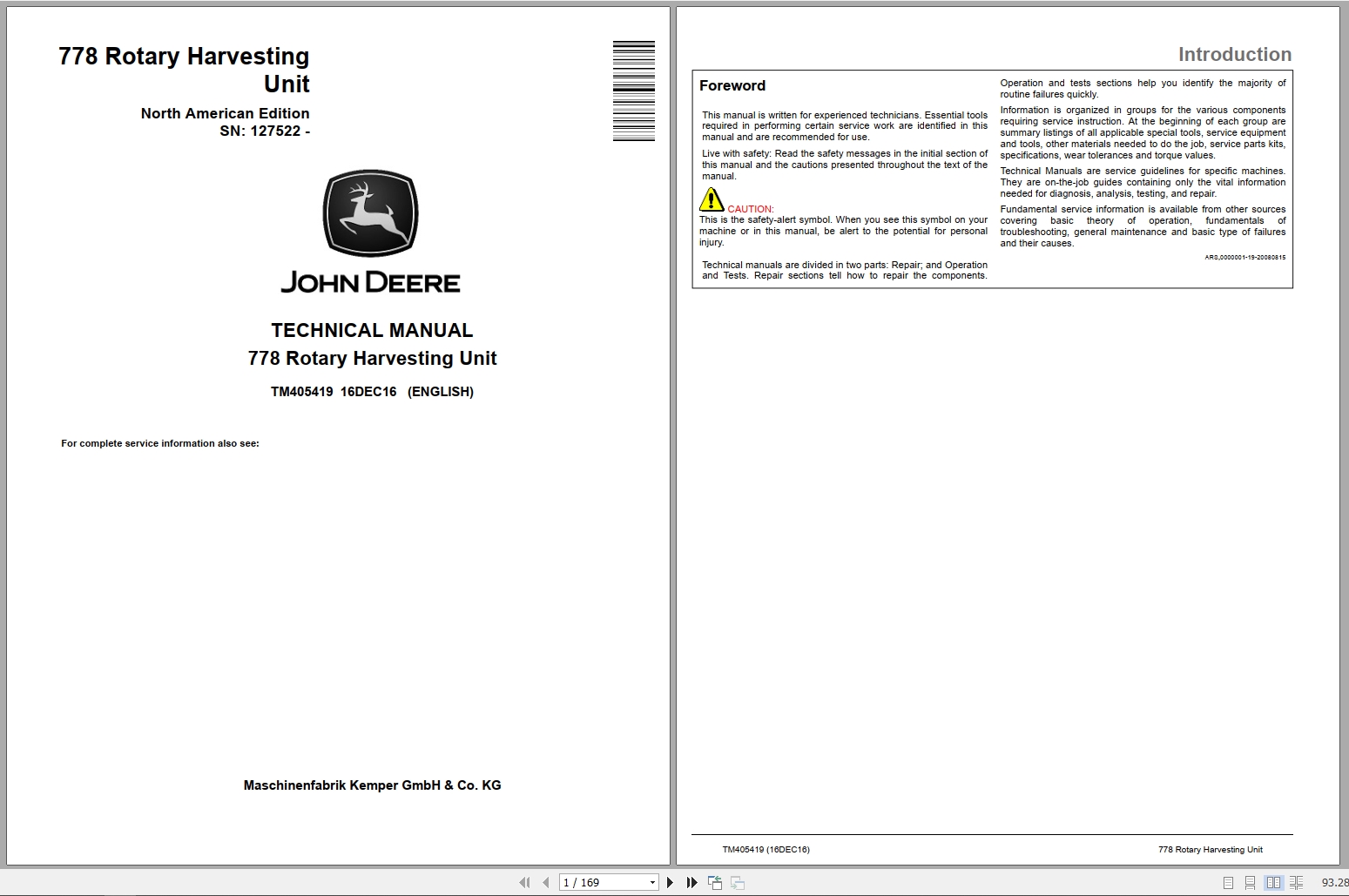Click the North American Edition subtitle
Screen dimensions: 1349x896
pyautogui.click(x=225, y=113)
